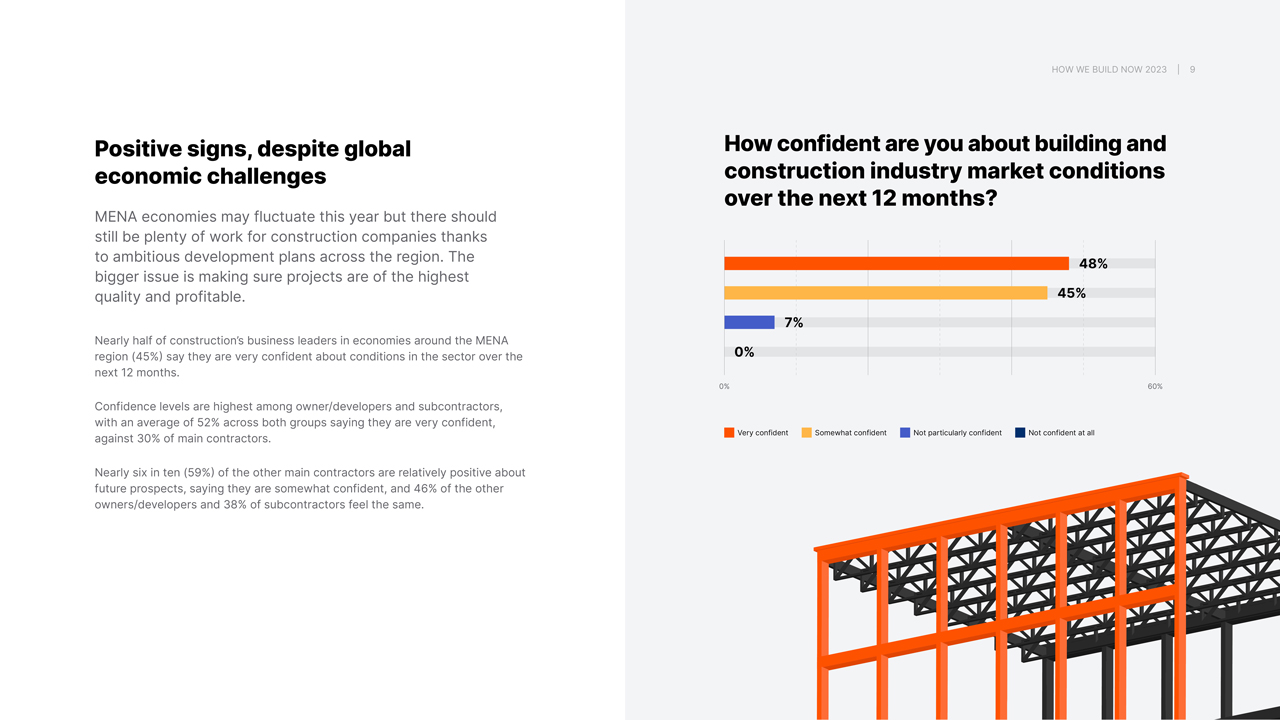Click the Nearly six in ten paragraph
1280x720 pixels.
[x=310, y=489]
